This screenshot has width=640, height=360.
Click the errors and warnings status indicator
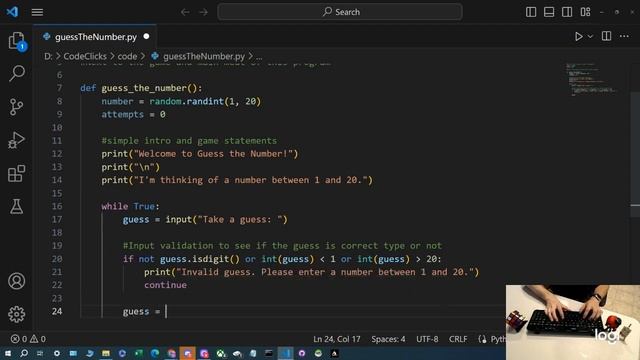click(28, 339)
